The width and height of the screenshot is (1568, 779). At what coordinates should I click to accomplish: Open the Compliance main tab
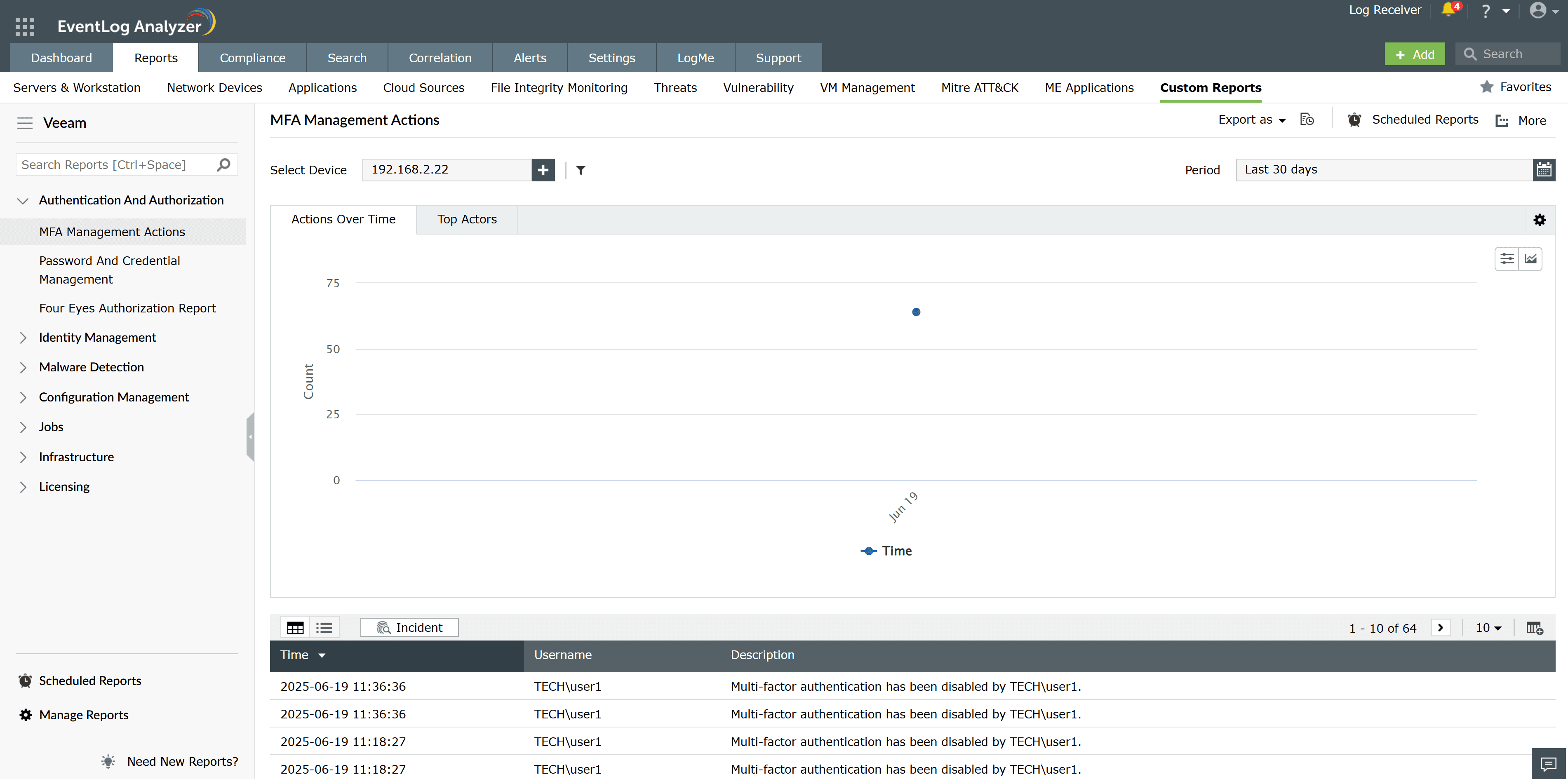click(x=252, y=58)
